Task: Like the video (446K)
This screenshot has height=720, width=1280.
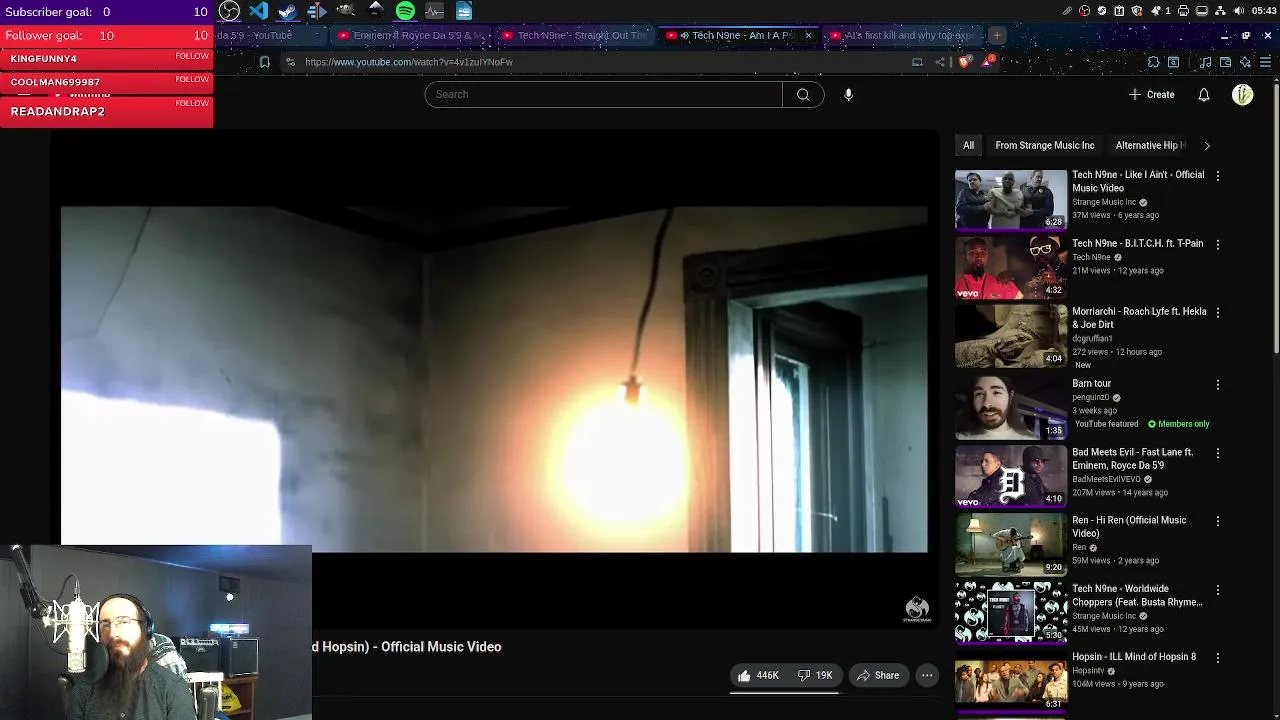Action: click(x=757, y=675)
